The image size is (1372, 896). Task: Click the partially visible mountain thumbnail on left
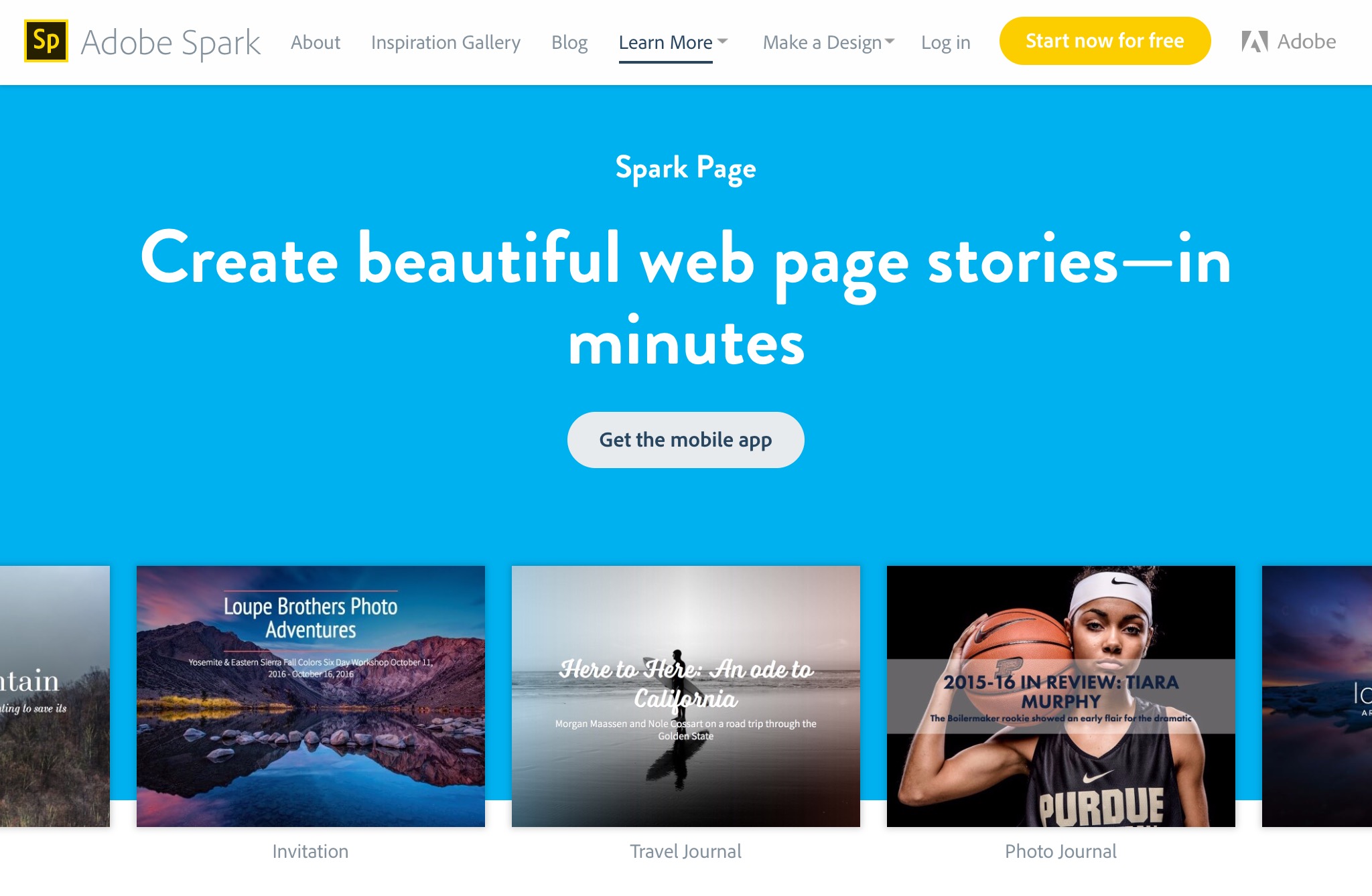coord(55,696)
